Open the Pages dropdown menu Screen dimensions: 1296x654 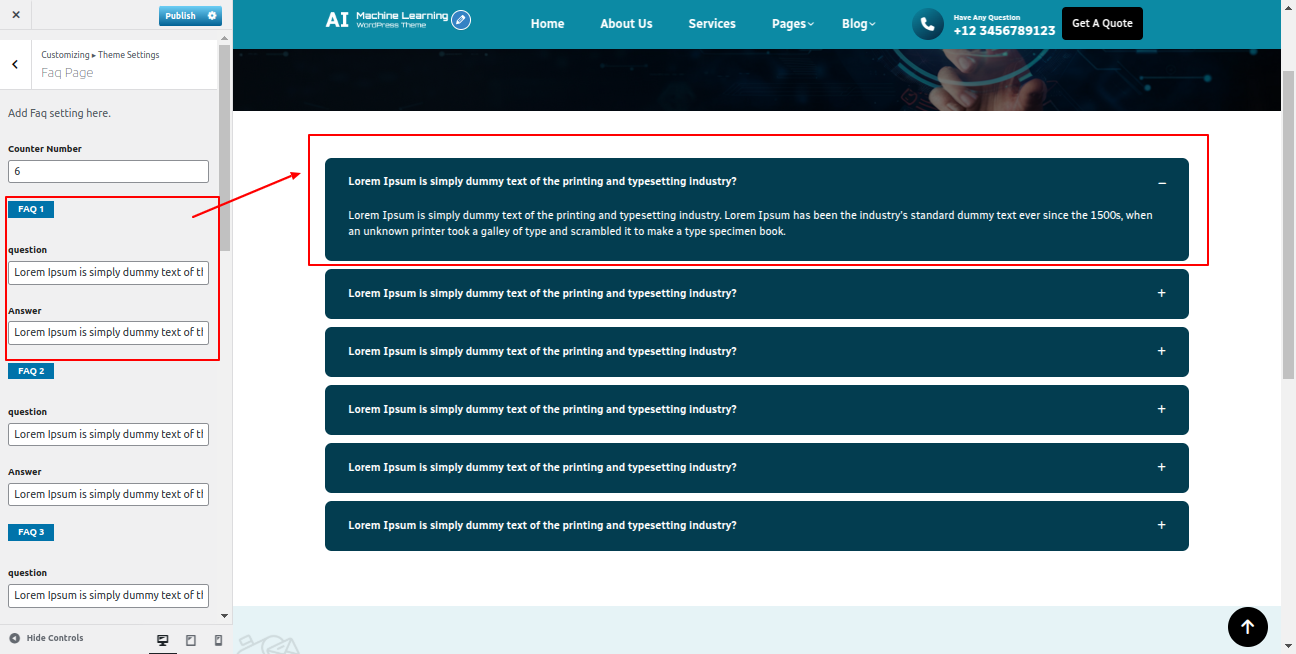(793, 24)
